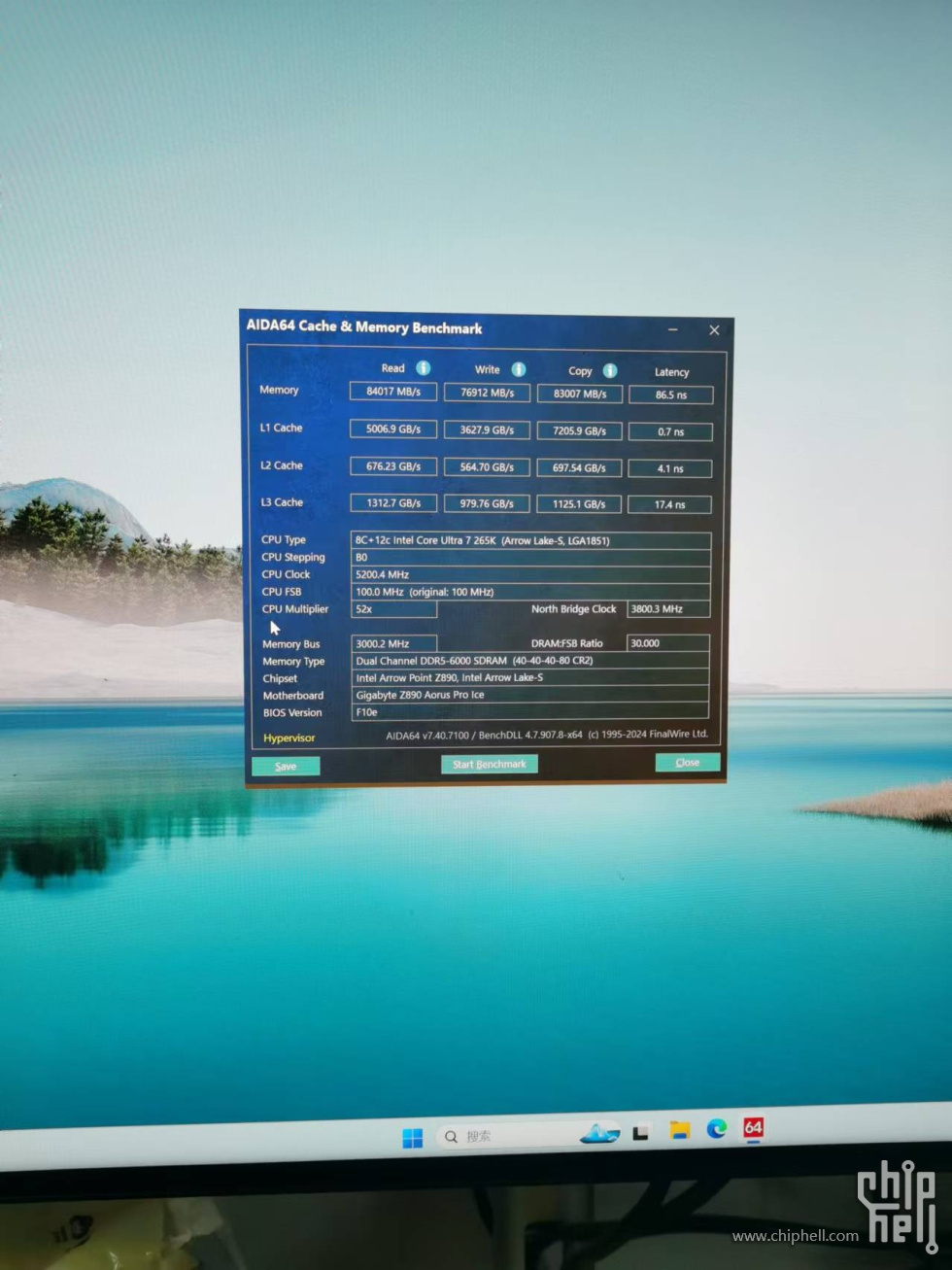Click the Read column info icon
Viewport: 952px width, 1270px height.
tap(424, 368)
